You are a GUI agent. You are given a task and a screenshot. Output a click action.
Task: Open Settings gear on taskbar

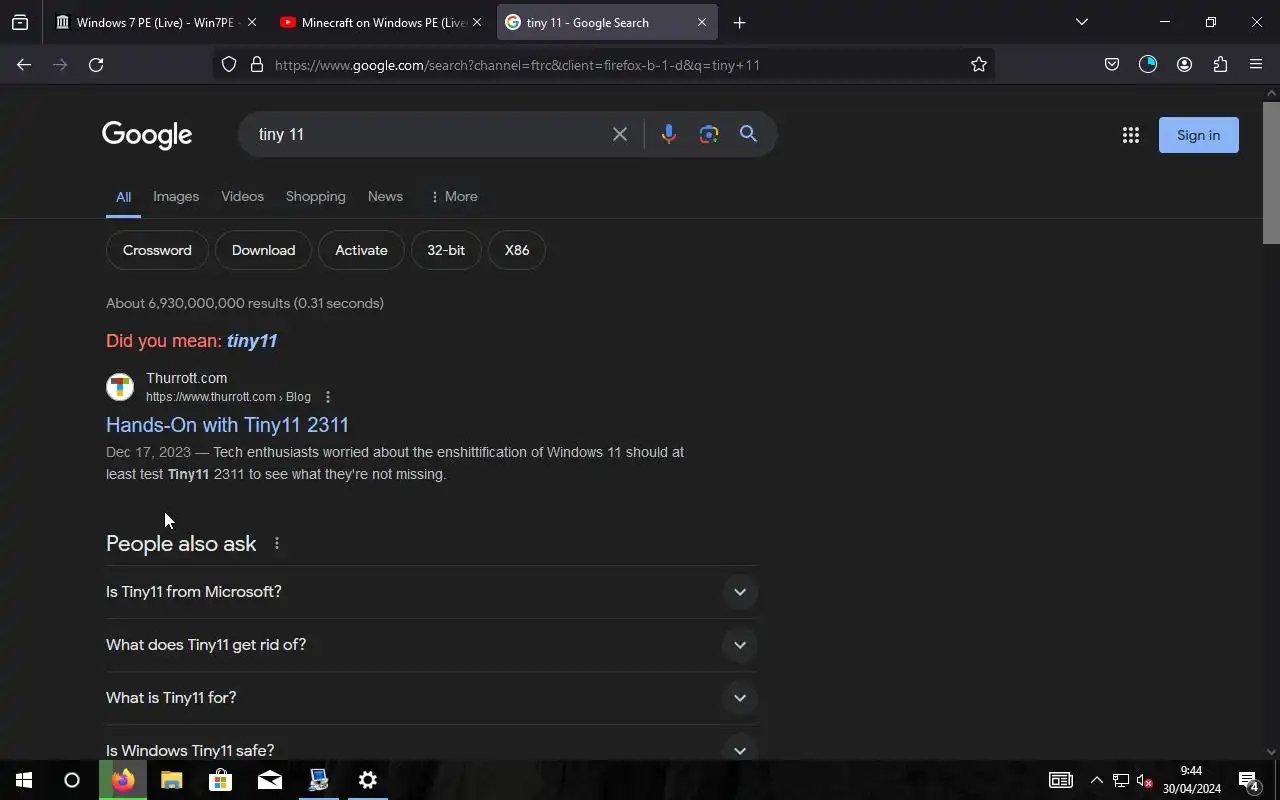(x=368, y=780)
